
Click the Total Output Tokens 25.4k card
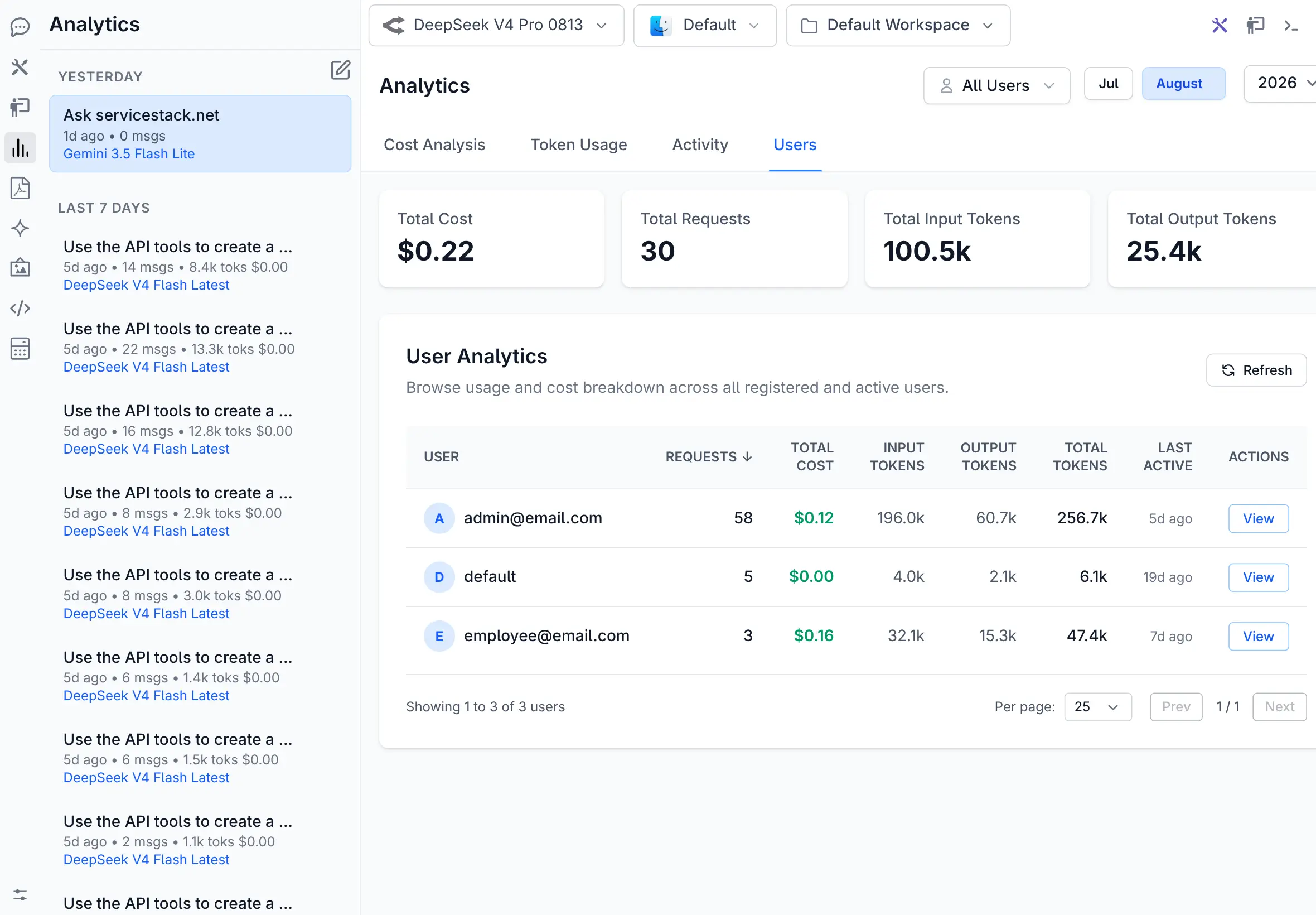tap(1212, 239)
